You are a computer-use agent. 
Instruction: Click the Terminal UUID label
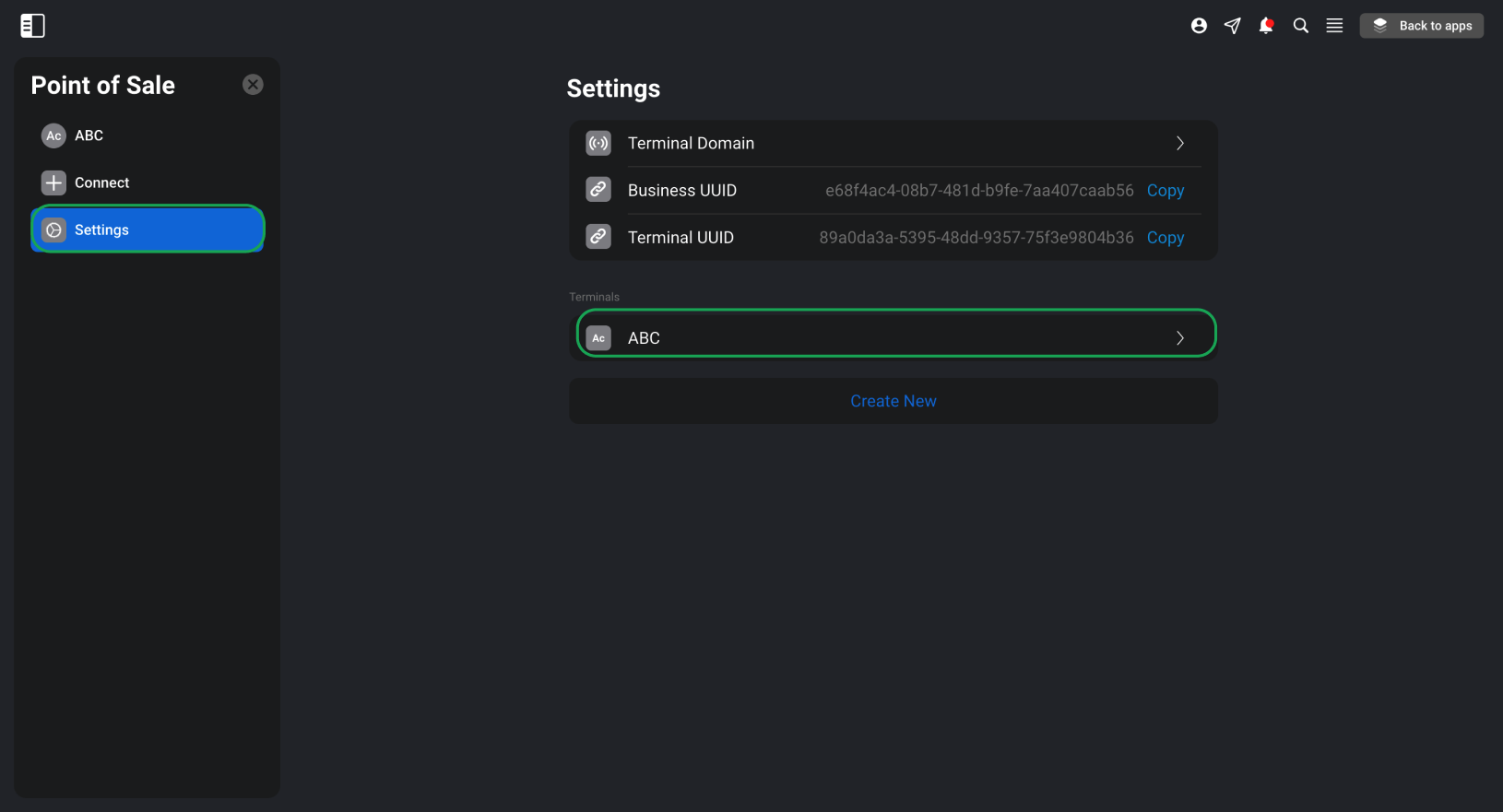point(680,238)
